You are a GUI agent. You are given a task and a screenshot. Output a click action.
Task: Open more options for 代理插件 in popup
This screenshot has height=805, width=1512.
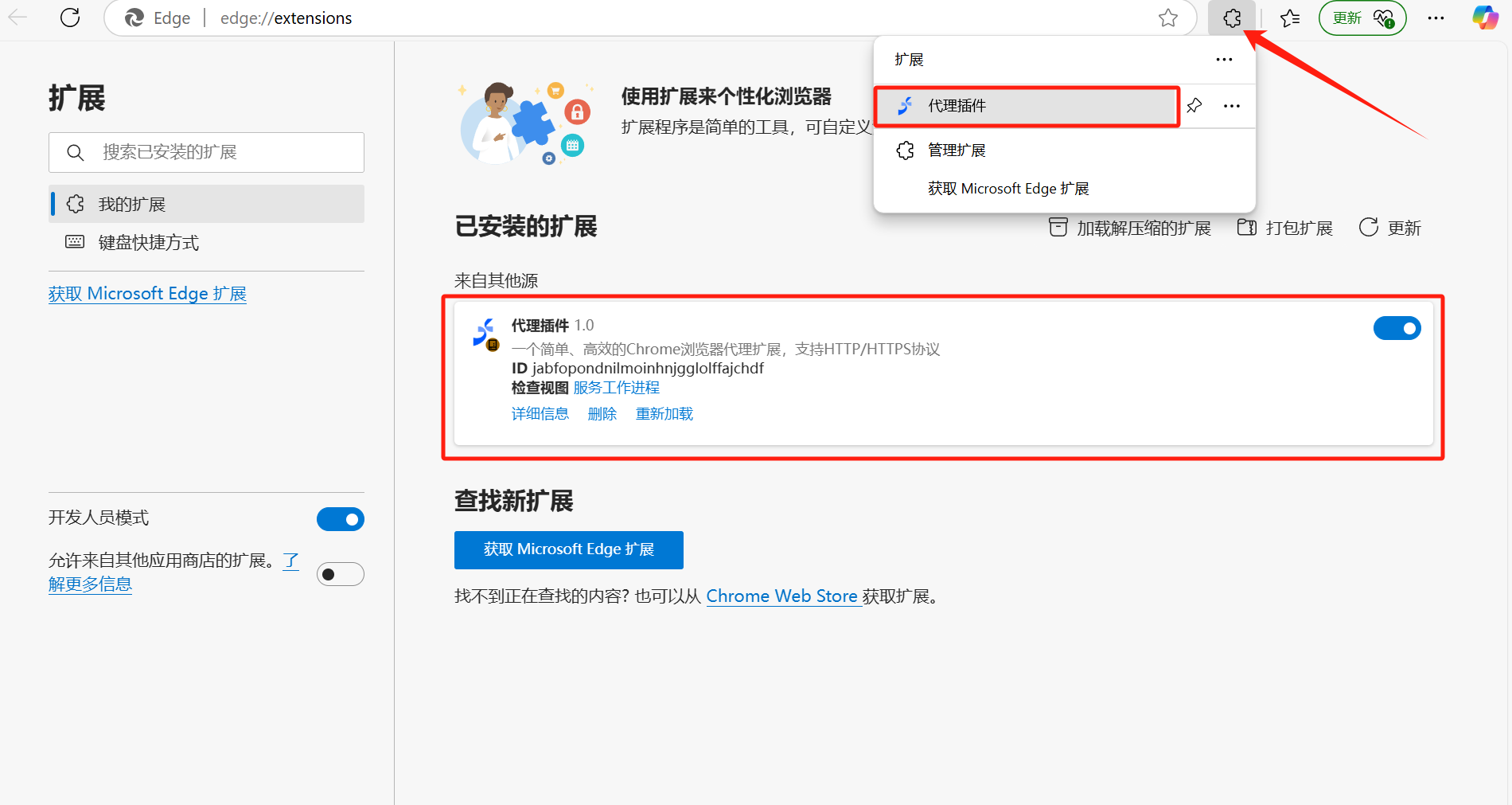click(1231, 106)
